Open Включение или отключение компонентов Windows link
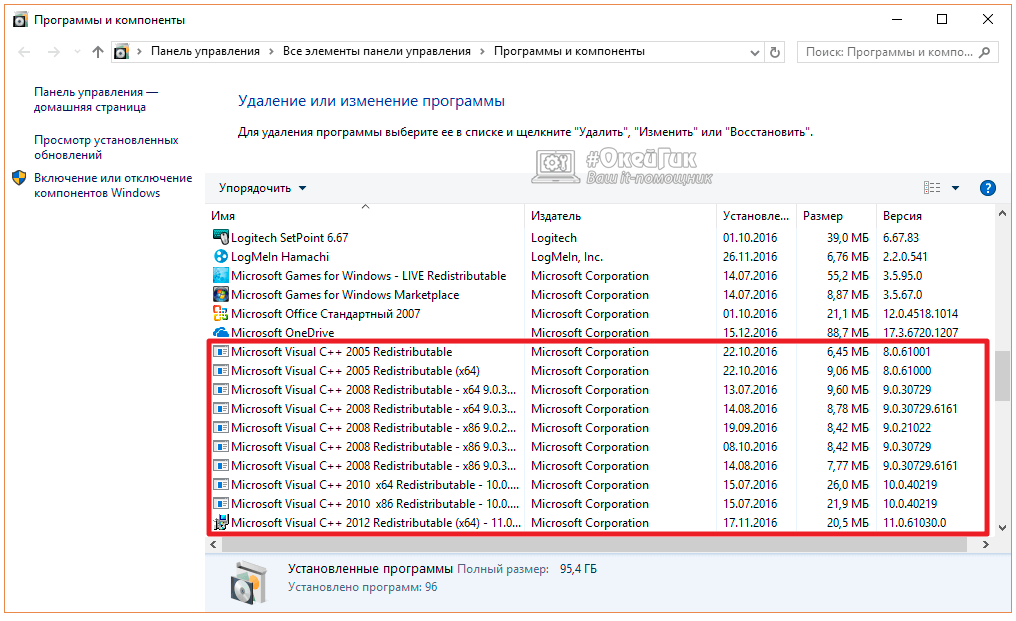 tap(113, 185)
